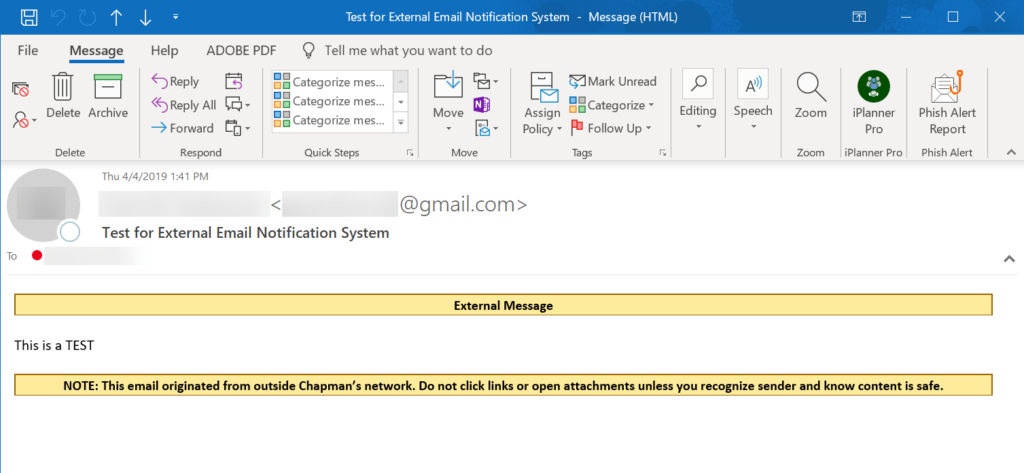Viewport: 1024px width, 473px height.
Task: Click the sender's @gmail.com address
Action: [x=463, y=204]
